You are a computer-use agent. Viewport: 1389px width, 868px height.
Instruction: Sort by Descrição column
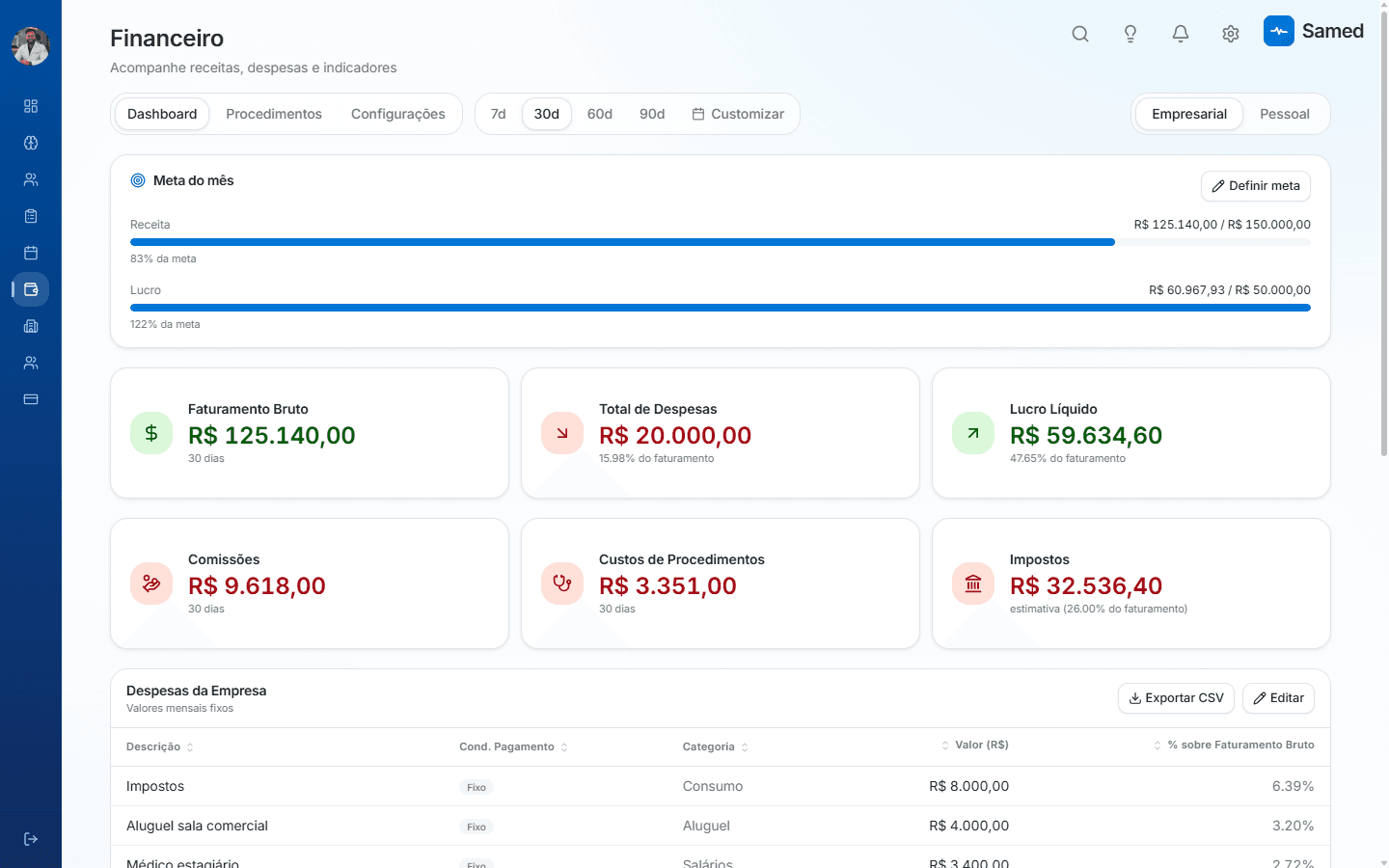(x=160, y=746)
